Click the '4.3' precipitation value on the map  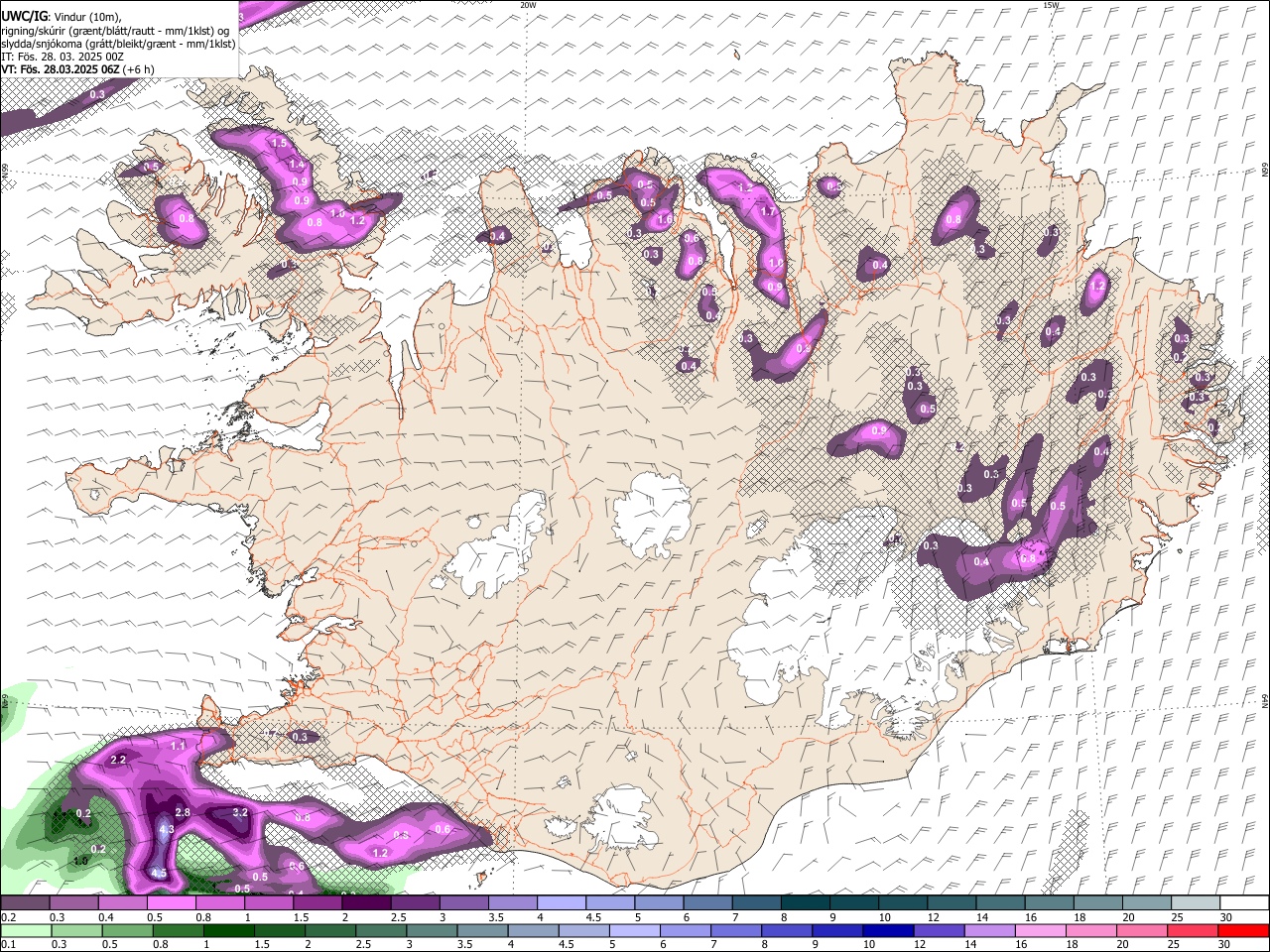point(167,830)
